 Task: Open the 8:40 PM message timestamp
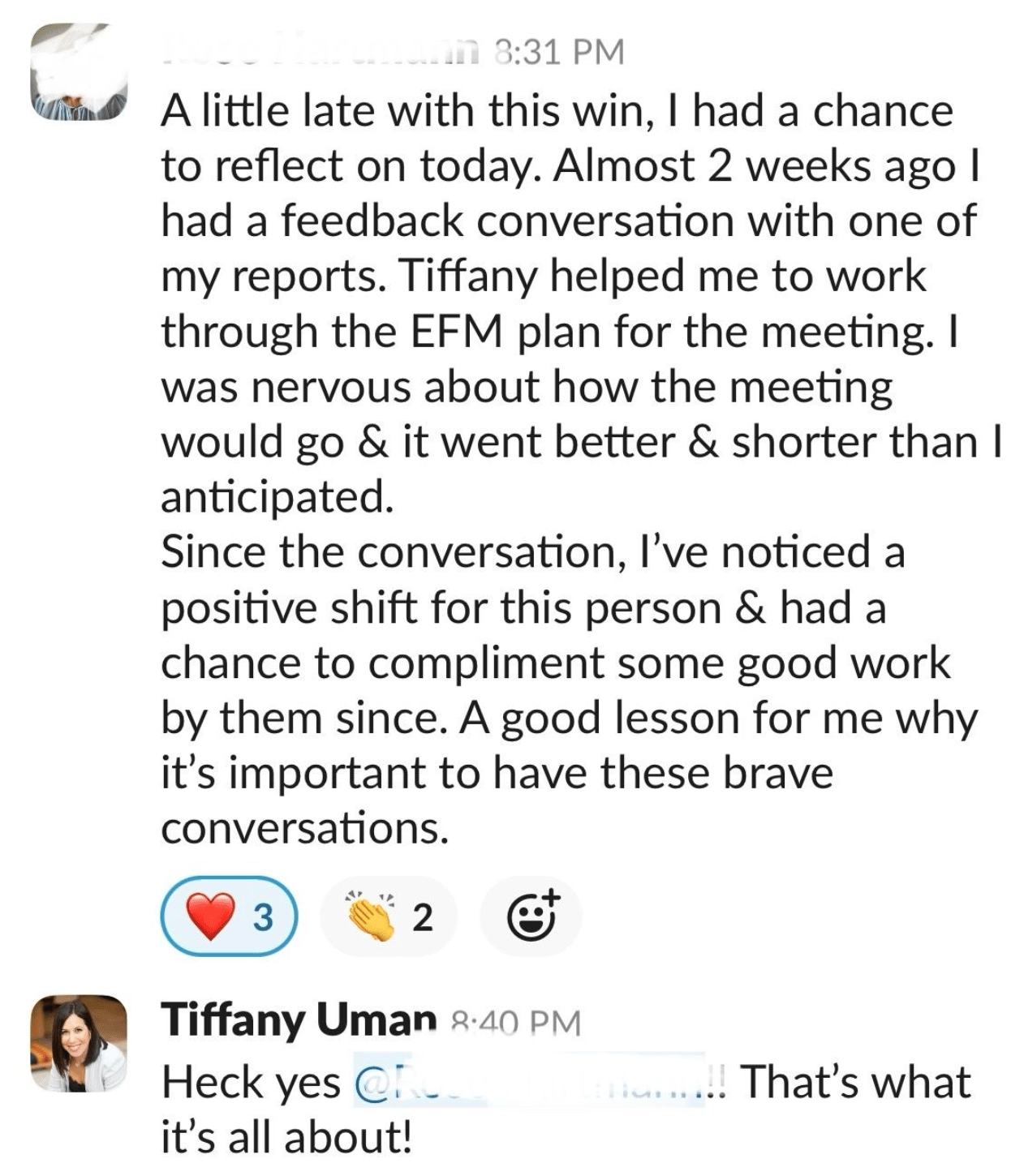[x=515, y=1024]
